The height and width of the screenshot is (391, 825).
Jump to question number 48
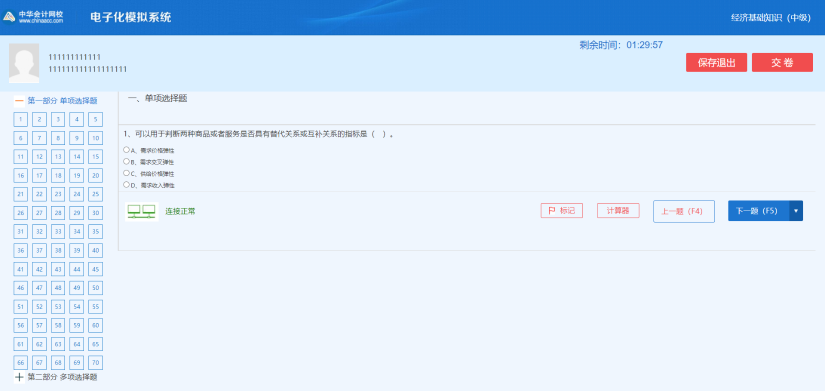point(58,288)
